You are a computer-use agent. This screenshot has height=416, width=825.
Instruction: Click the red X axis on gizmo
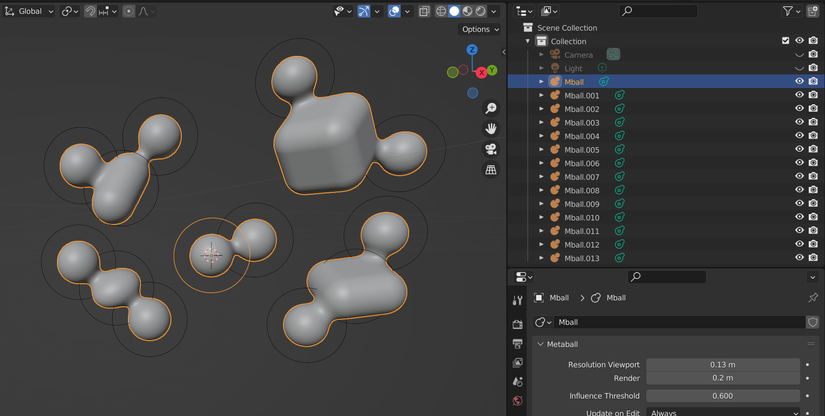(481, 73)
